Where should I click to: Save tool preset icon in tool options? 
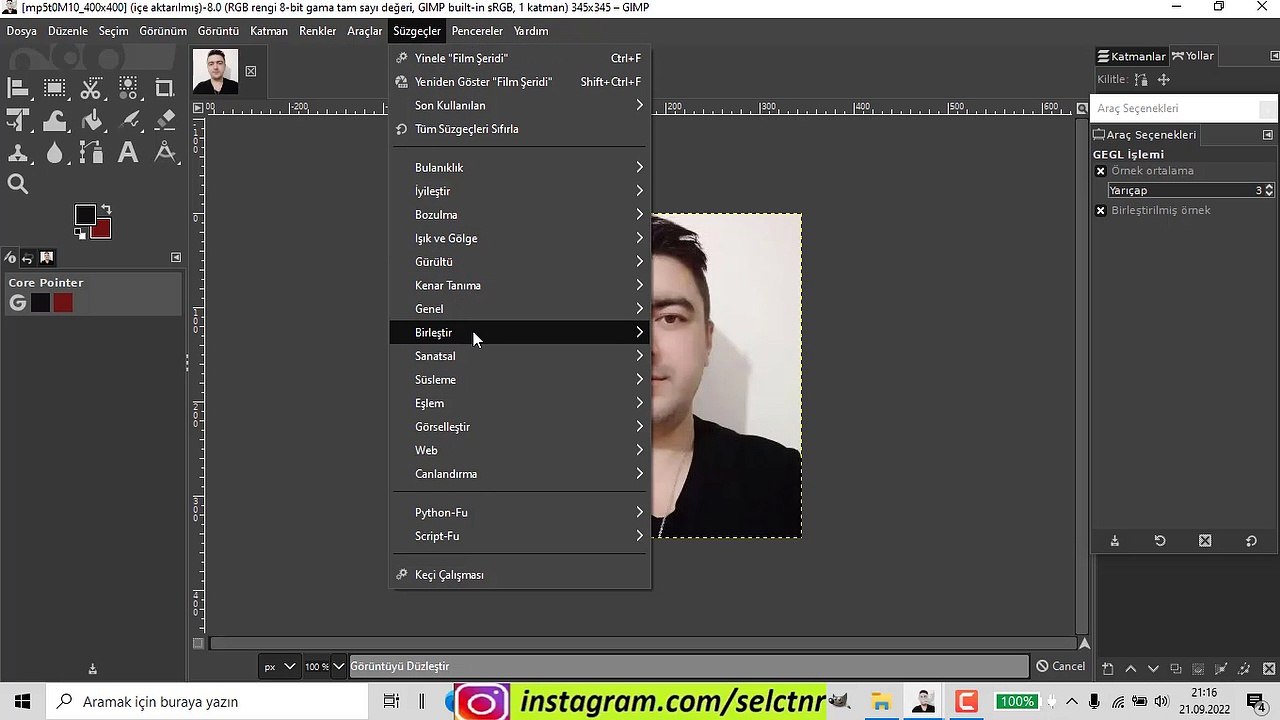point(1114,541)
